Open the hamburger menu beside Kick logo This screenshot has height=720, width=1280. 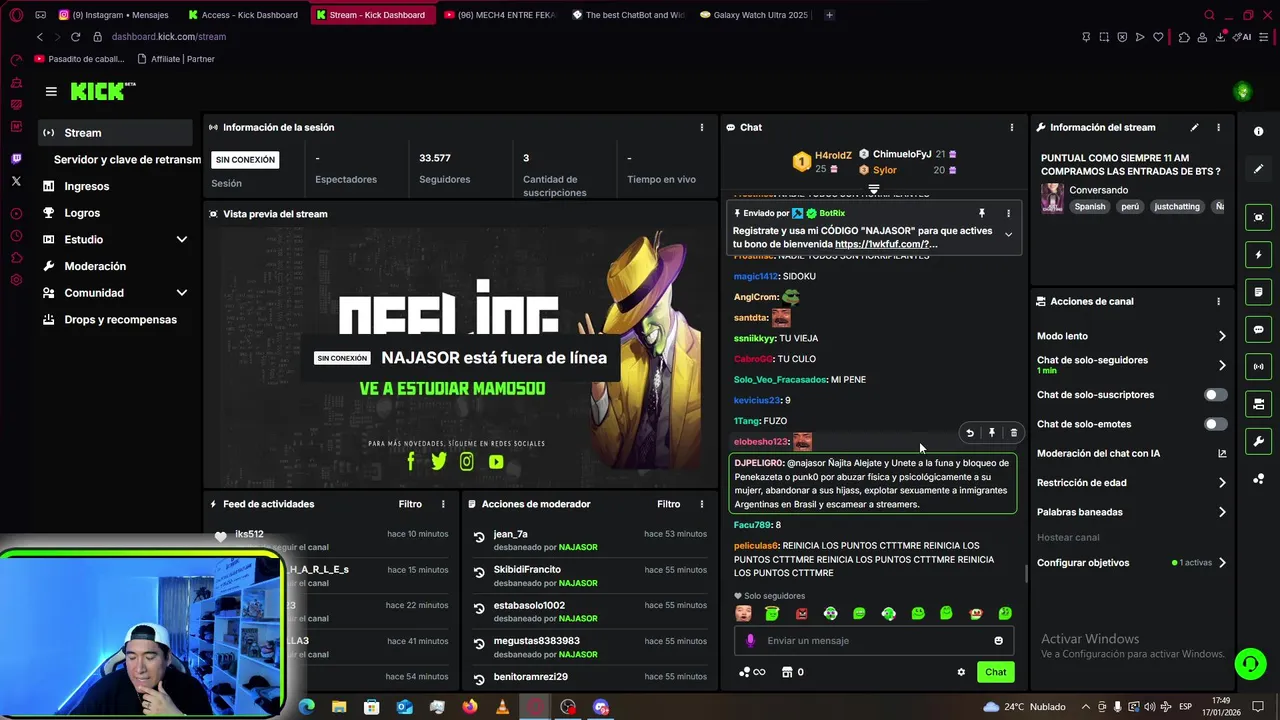51,91
